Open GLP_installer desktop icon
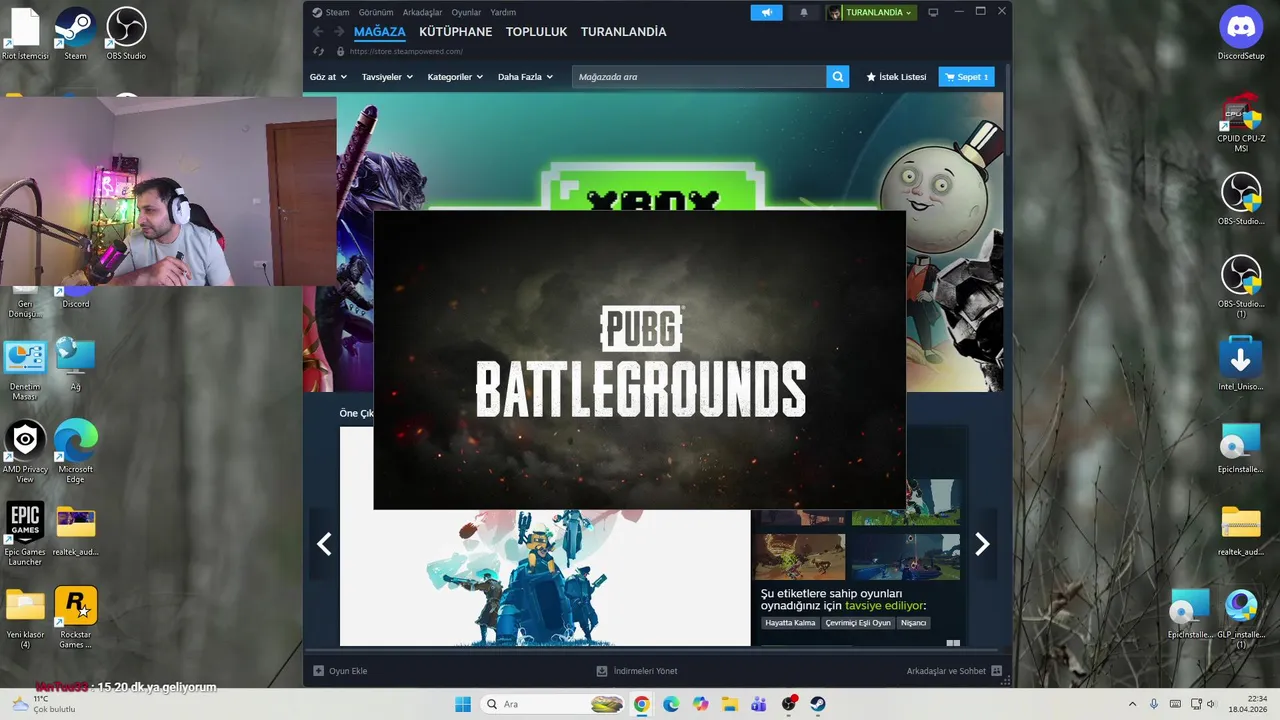Viewport: 1280px width, 720px height. coord(1241,617)
